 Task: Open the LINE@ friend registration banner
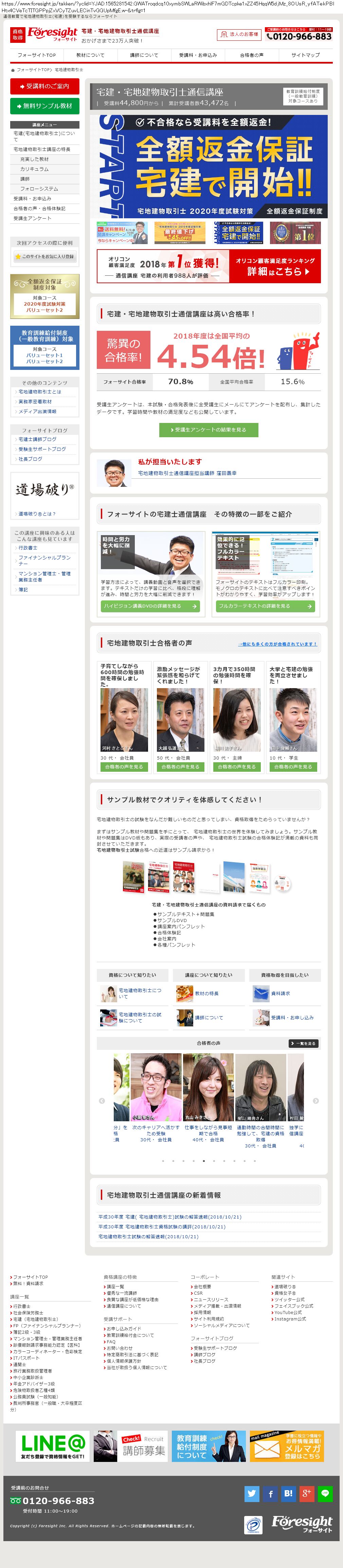tap(52, 1447)
